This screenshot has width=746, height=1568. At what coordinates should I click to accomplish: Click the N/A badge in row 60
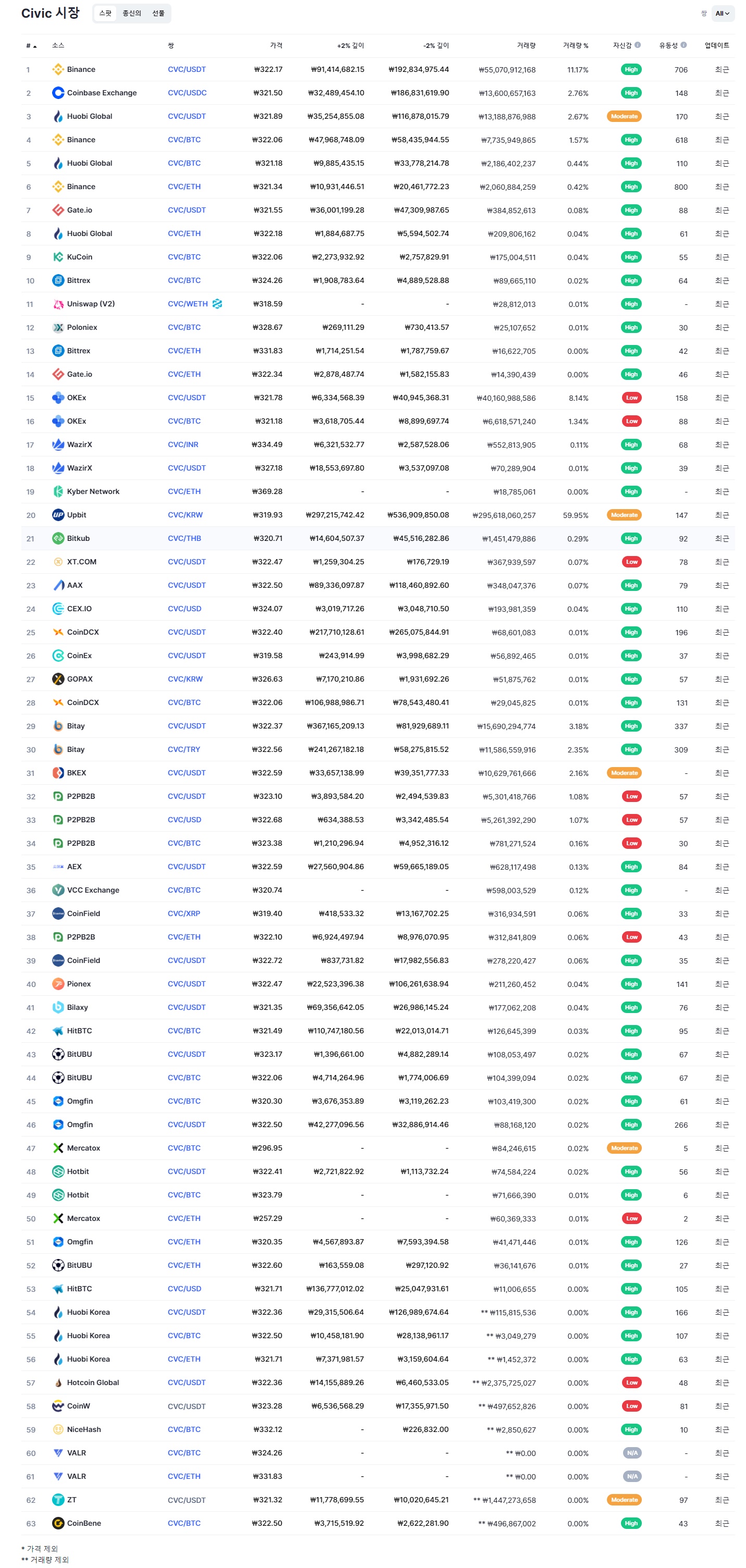[632, 1452]
